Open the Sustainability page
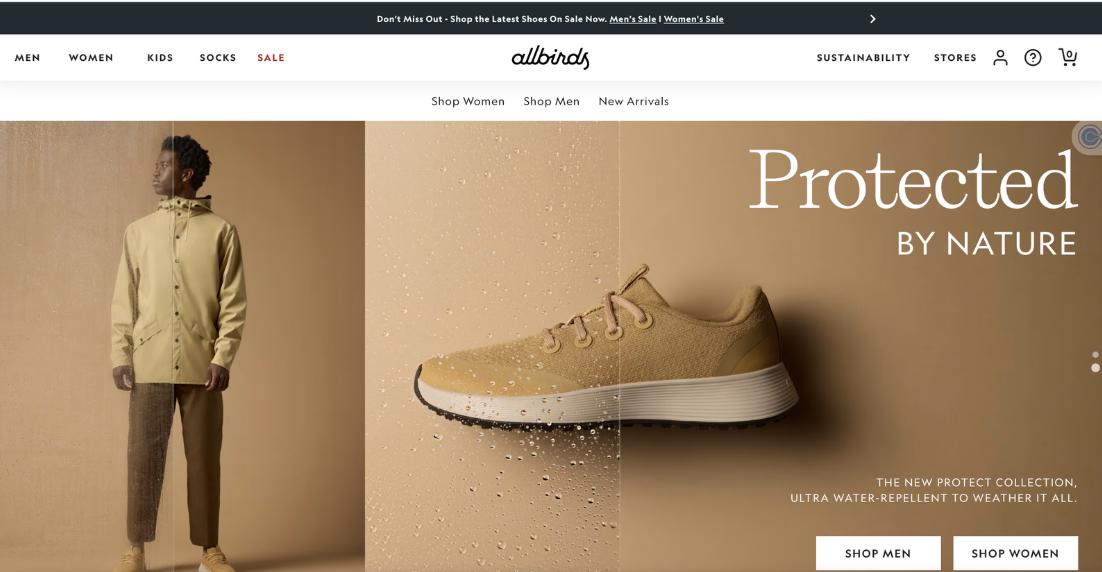 863,58
